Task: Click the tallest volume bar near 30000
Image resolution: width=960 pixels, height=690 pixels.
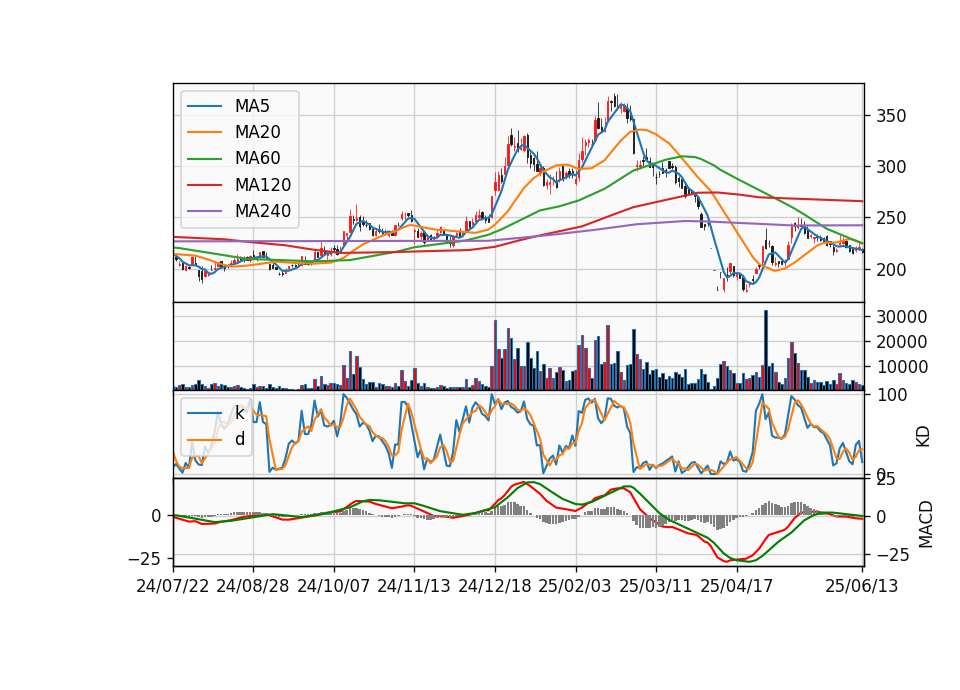Action: 765,350
